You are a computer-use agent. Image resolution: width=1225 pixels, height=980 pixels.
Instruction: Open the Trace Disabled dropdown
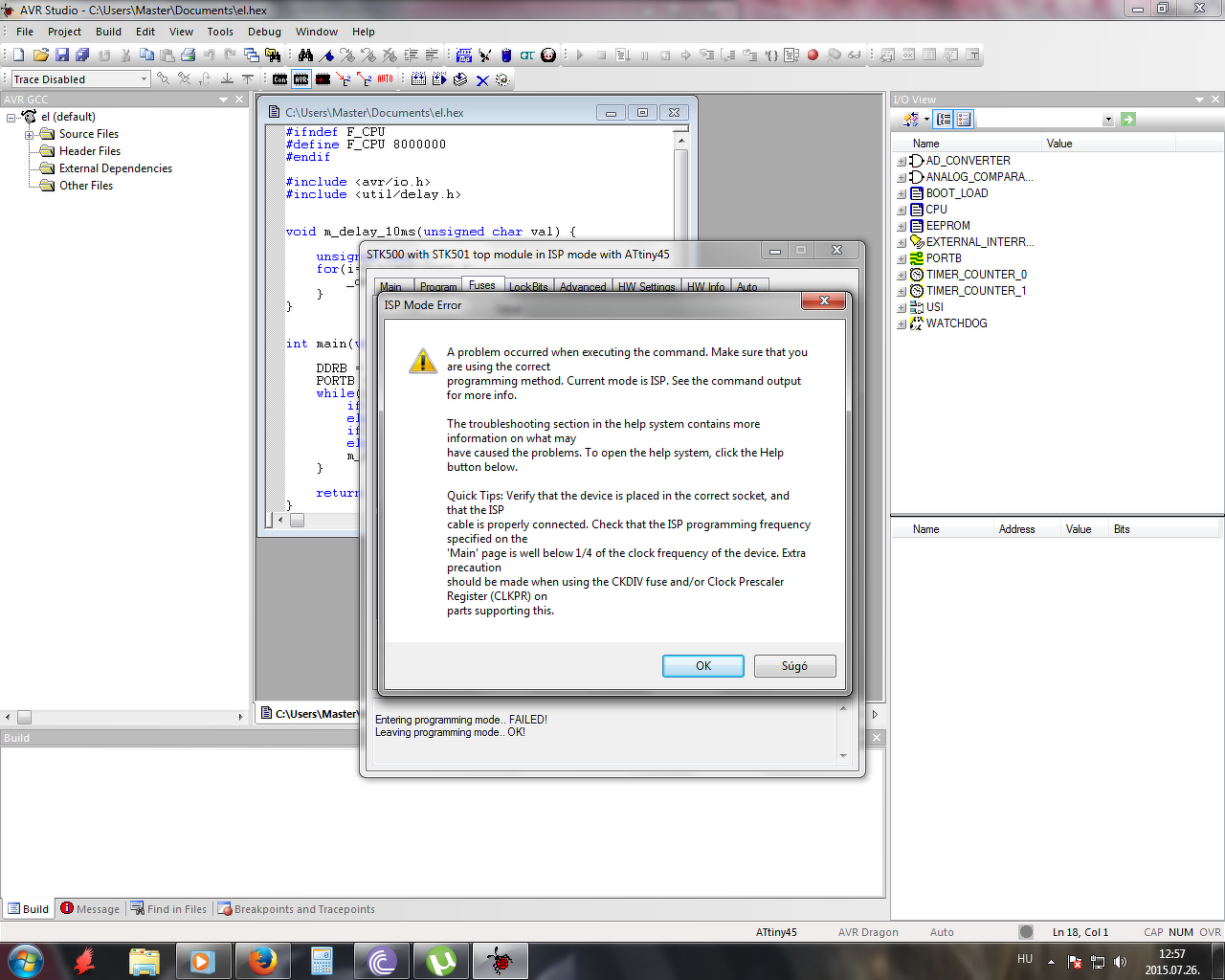click(145, 79)
